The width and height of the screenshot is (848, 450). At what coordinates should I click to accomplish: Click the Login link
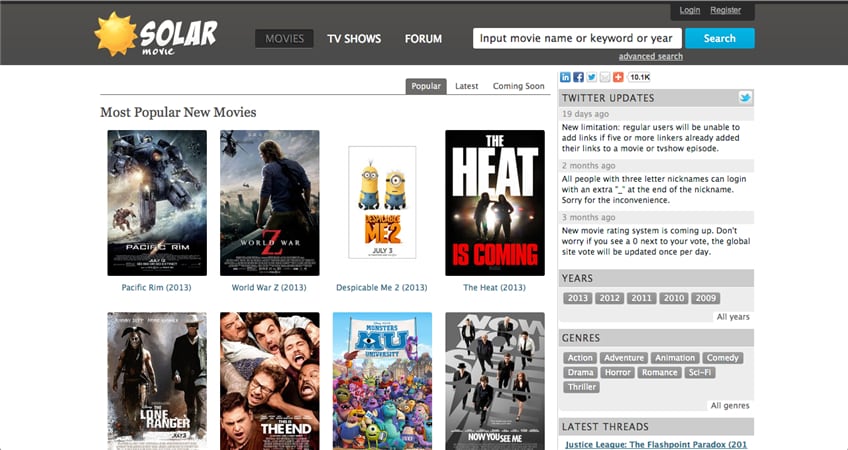[690, 10]
